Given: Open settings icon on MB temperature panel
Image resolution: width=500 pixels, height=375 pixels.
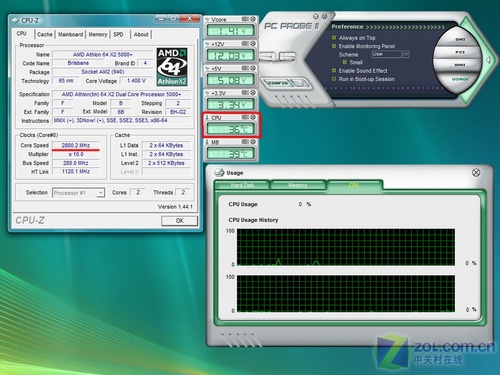Looking at the screenshot, I should 245,142.
